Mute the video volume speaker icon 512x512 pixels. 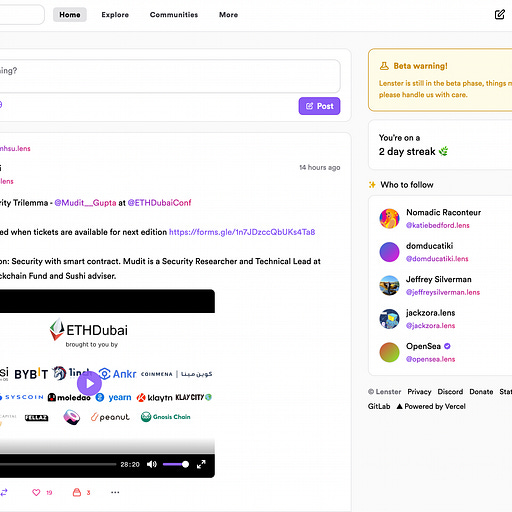tap(152, 464)
